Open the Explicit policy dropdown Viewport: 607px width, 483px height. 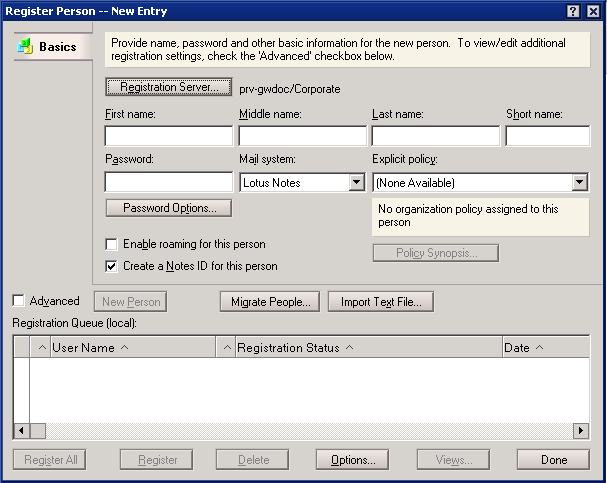580,182
